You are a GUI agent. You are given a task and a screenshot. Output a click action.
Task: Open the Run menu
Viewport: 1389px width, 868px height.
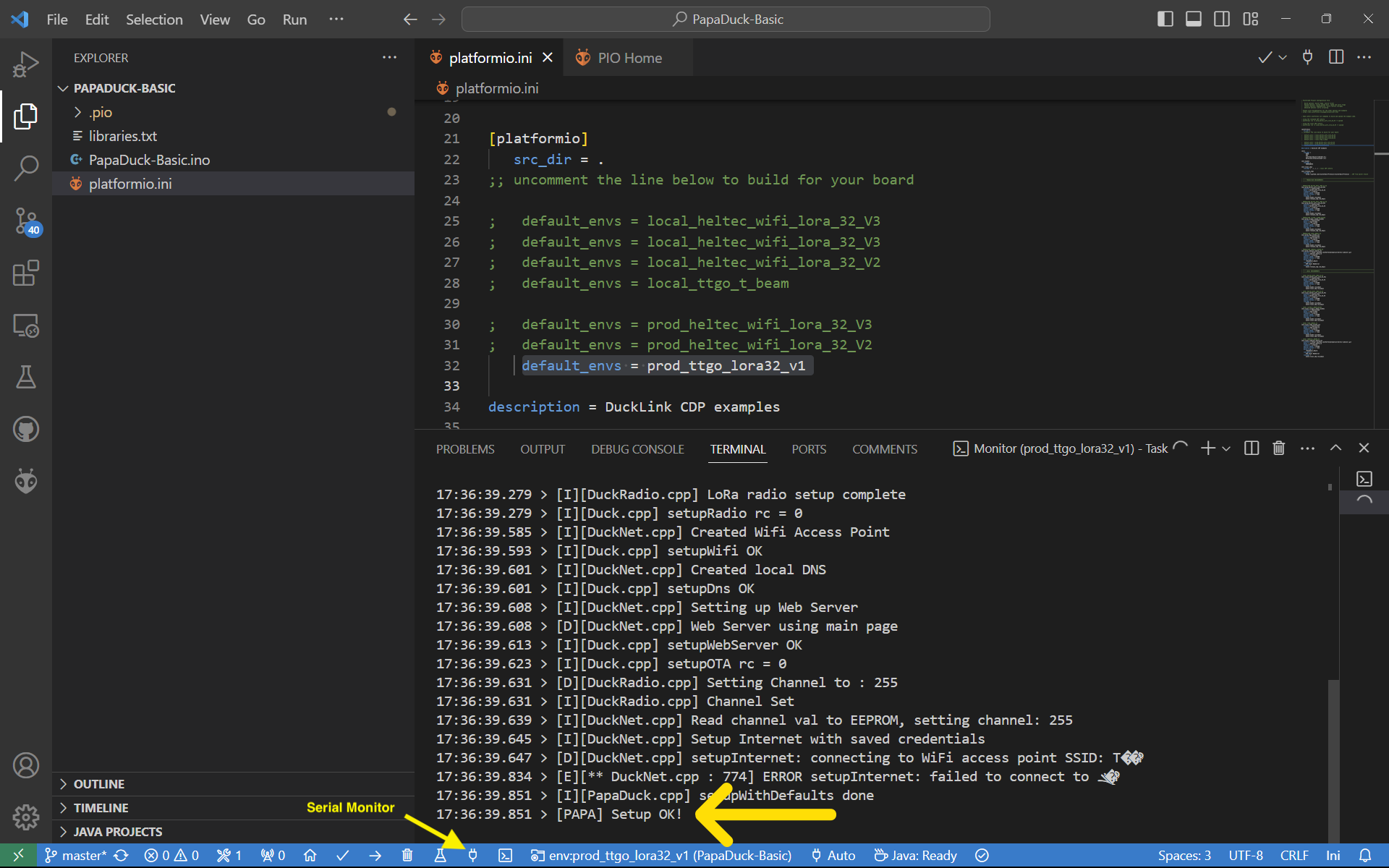[x=294, y=20]
